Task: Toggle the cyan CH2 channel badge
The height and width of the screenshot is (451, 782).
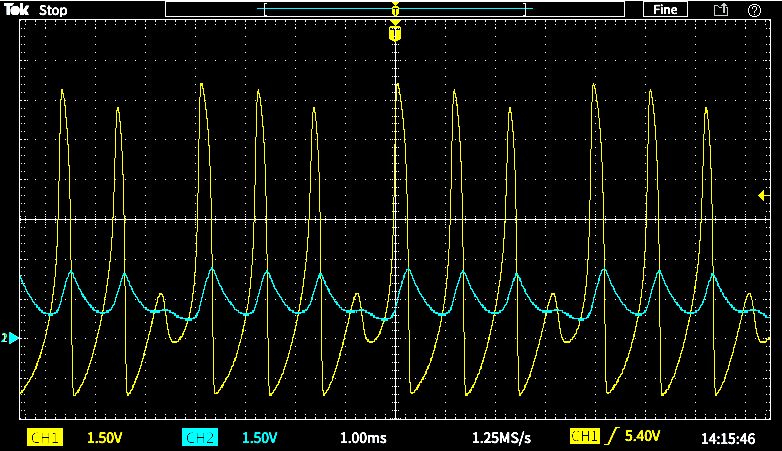Action: pos(200,437)
